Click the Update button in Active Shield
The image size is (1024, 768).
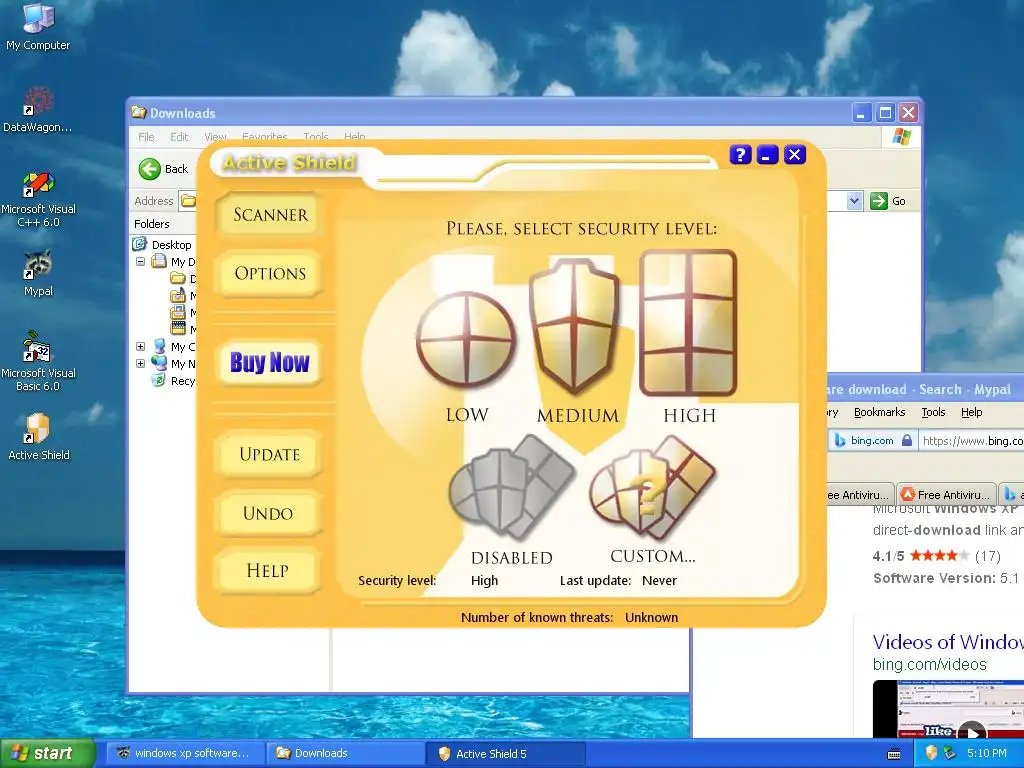(270, 455)
